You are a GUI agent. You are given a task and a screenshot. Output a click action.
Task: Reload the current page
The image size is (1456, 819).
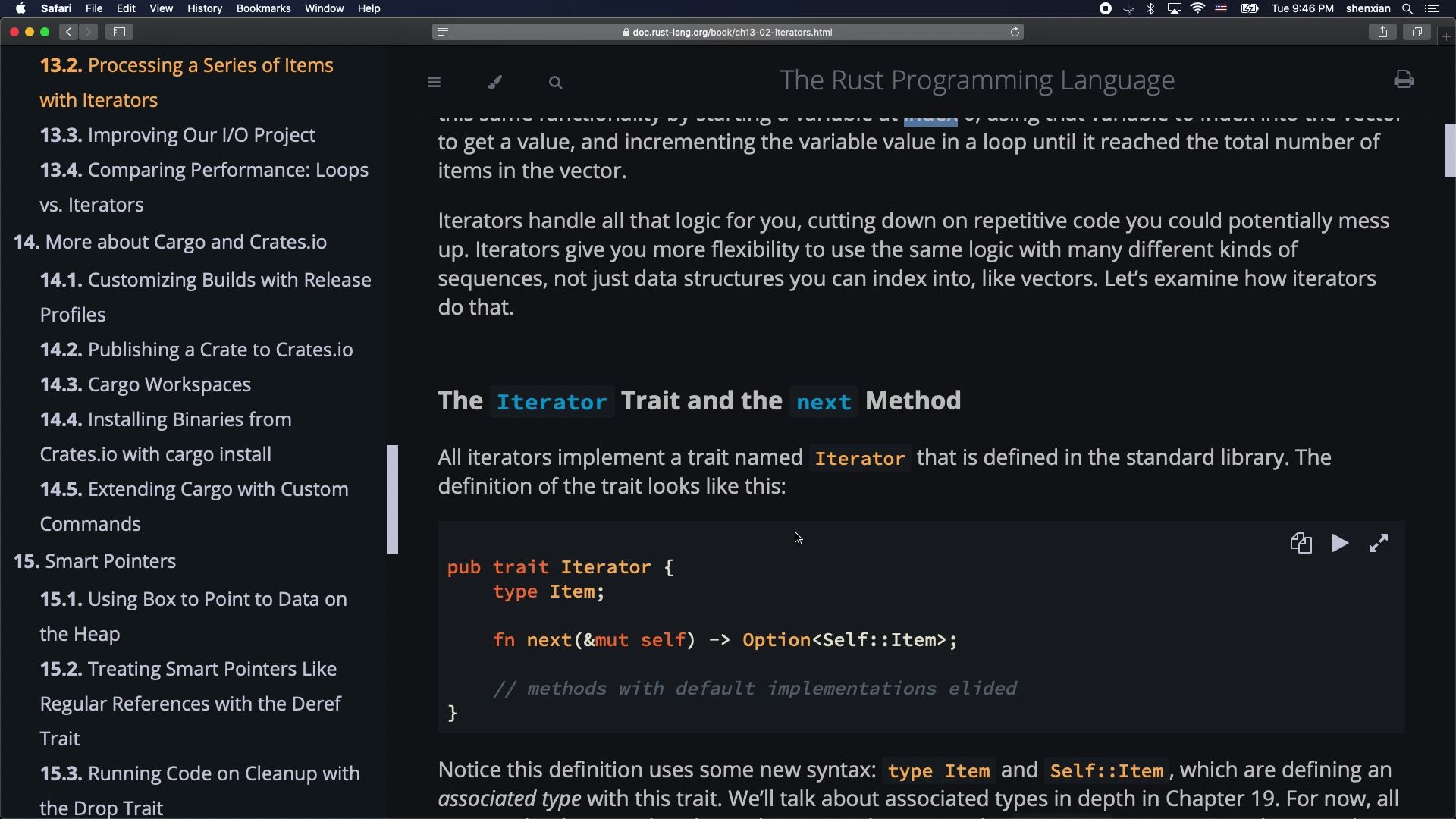[x=1015, y=32]
